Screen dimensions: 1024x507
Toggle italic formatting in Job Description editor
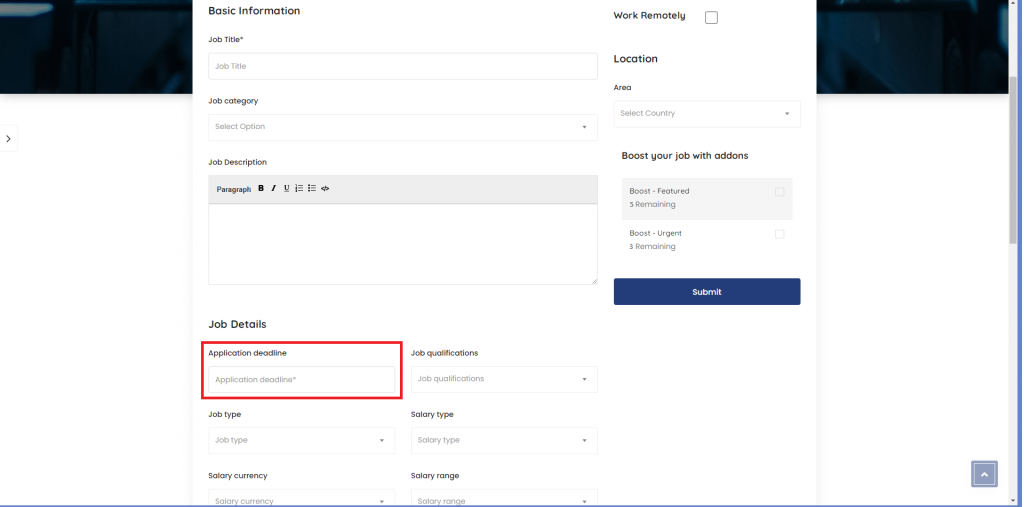[x=273, y=188]
